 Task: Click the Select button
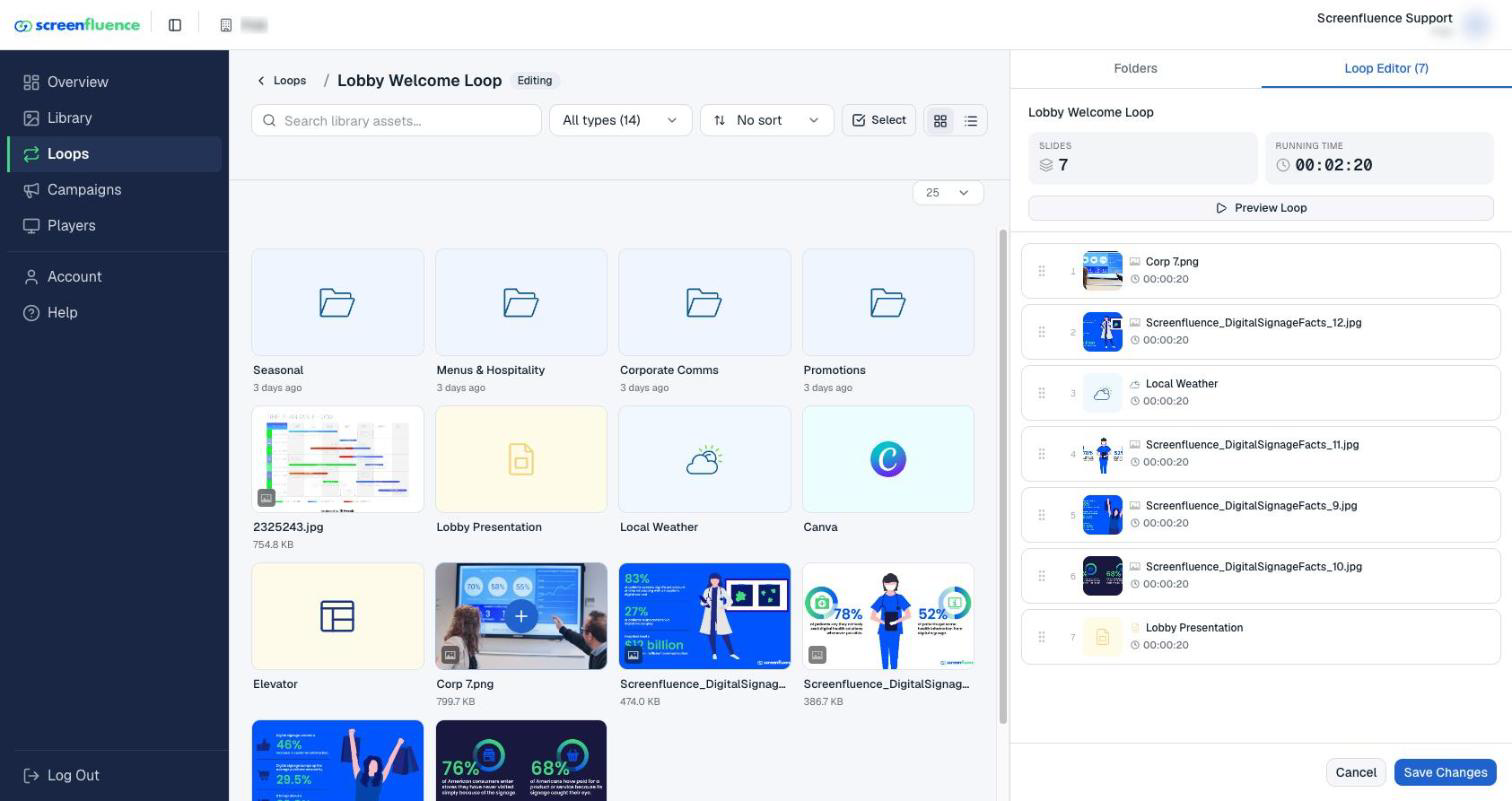[879, 120]
